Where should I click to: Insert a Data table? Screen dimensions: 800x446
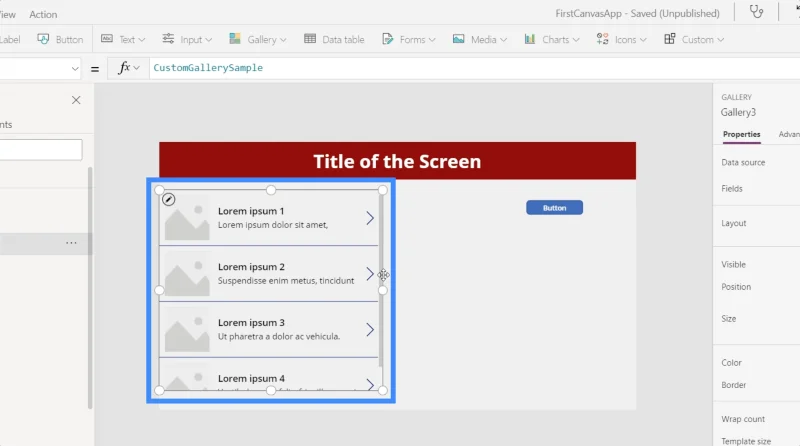[x=334, y=39]
